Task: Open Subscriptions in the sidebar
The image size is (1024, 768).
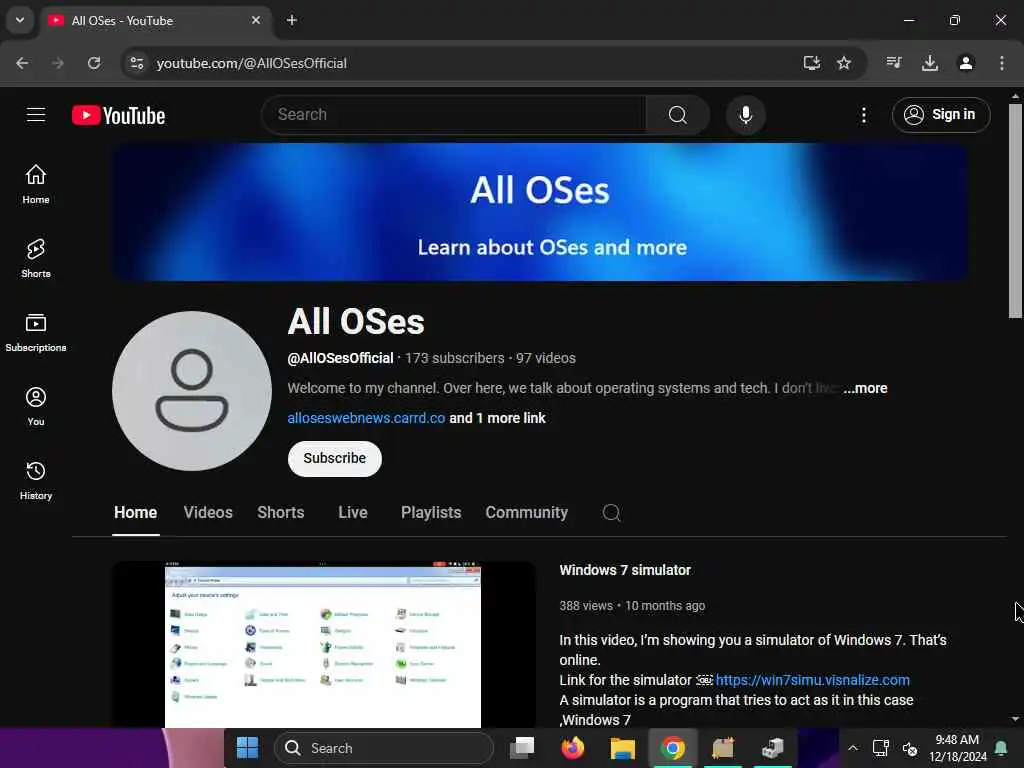Action: (36, 332)
